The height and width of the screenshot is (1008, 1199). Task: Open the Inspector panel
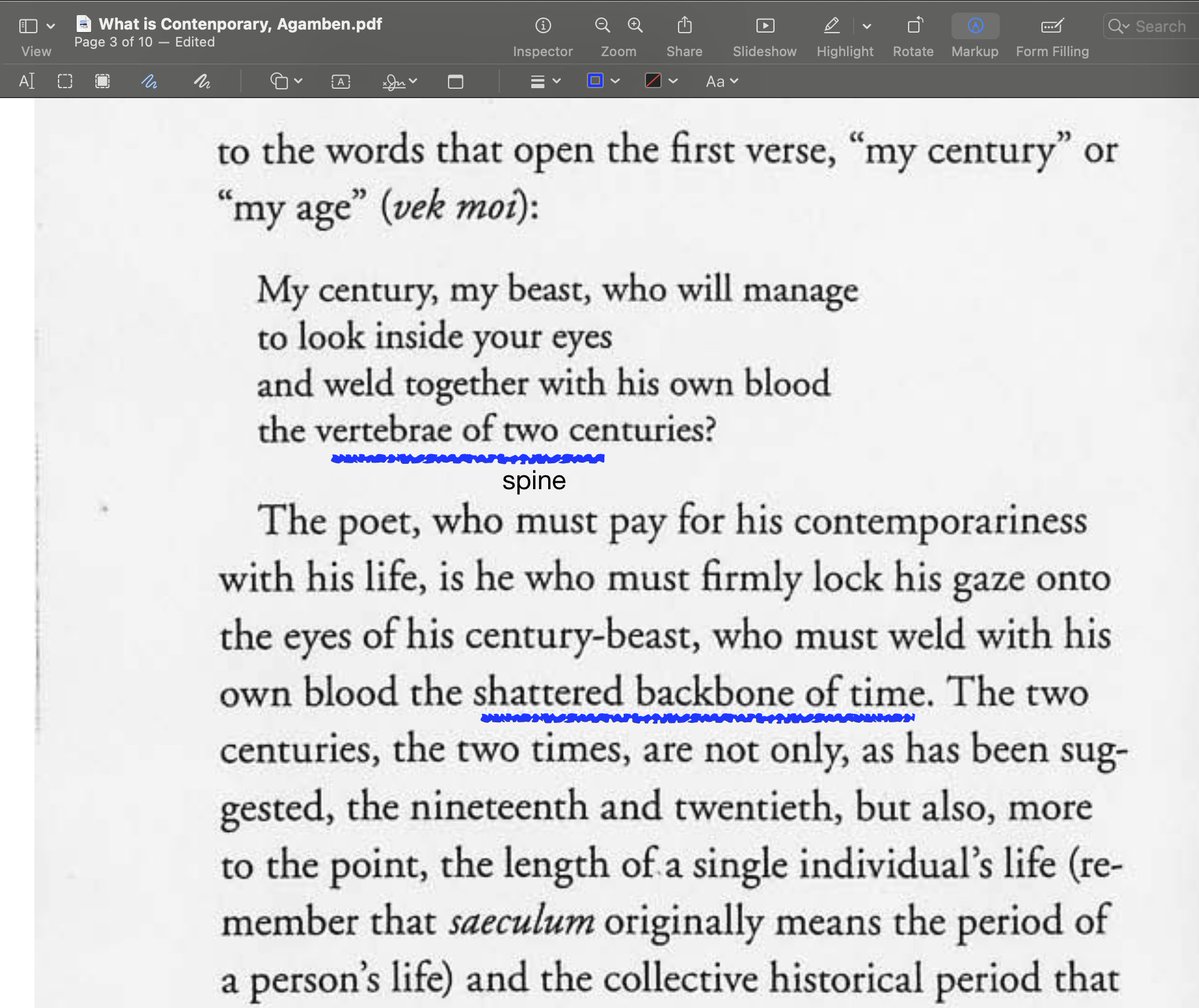(x=543, y=26)
